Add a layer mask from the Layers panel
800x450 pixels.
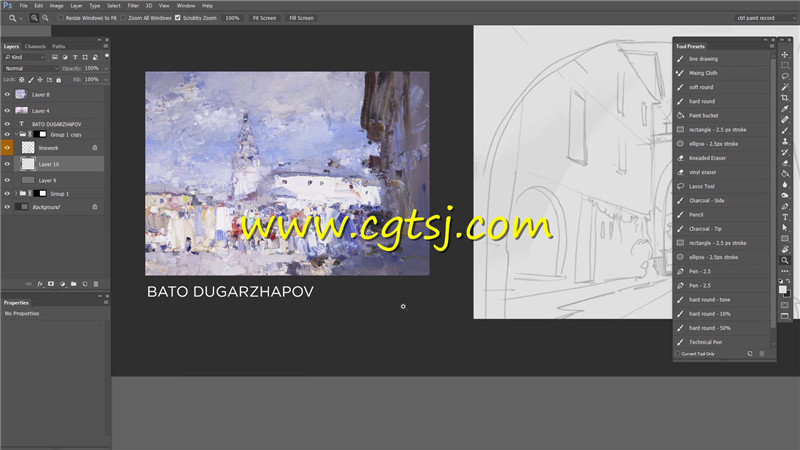(x=51, y=284)
